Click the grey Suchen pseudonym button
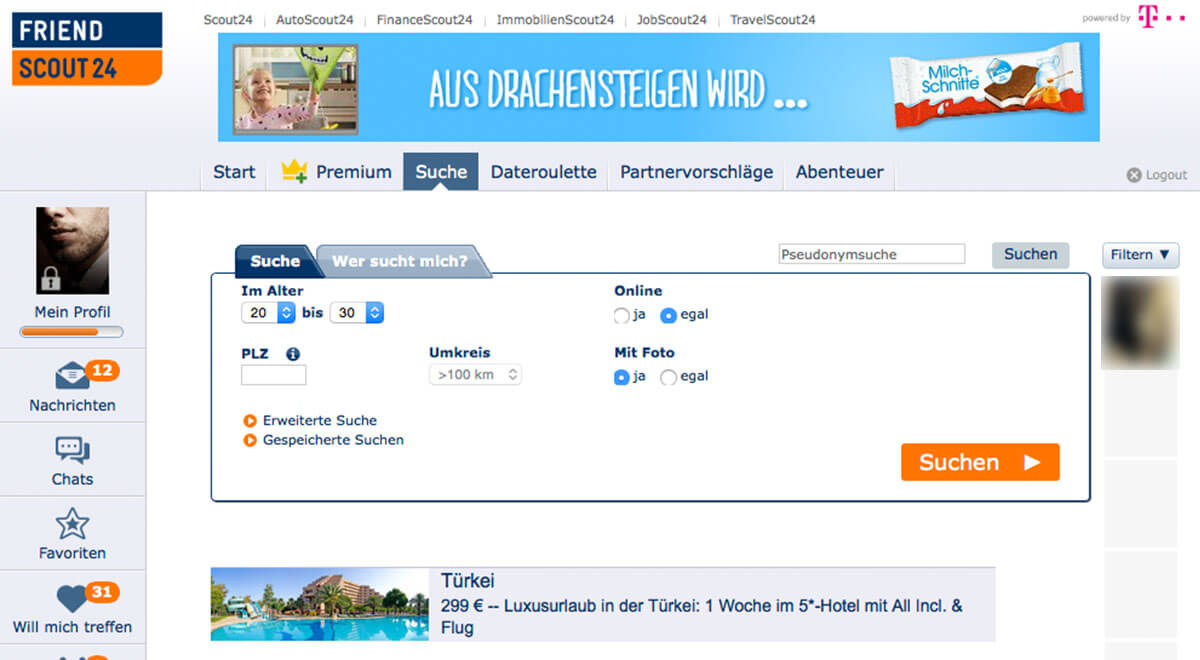Screen dimensions: 1200x660 pos(1030,254)
